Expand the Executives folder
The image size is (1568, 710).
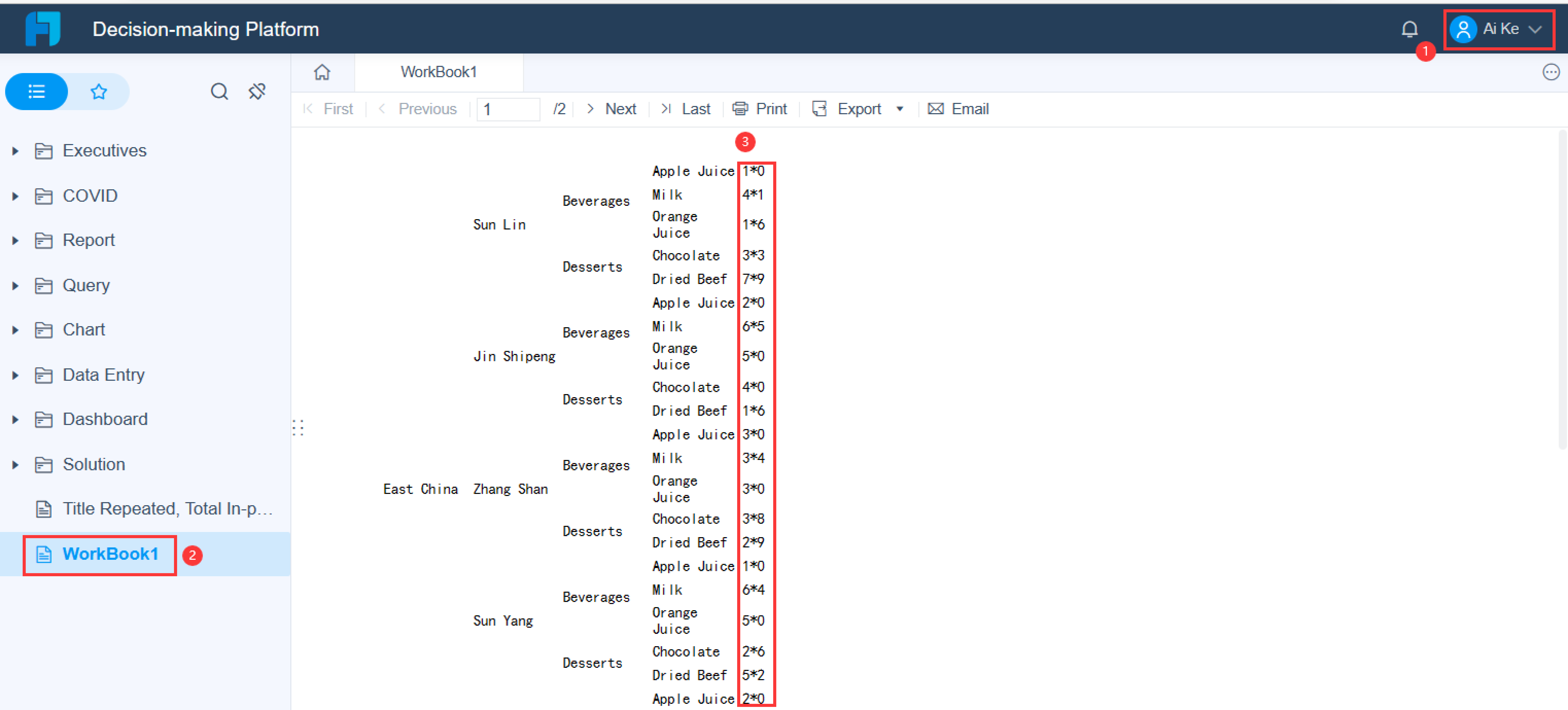(x=16, y=151)
